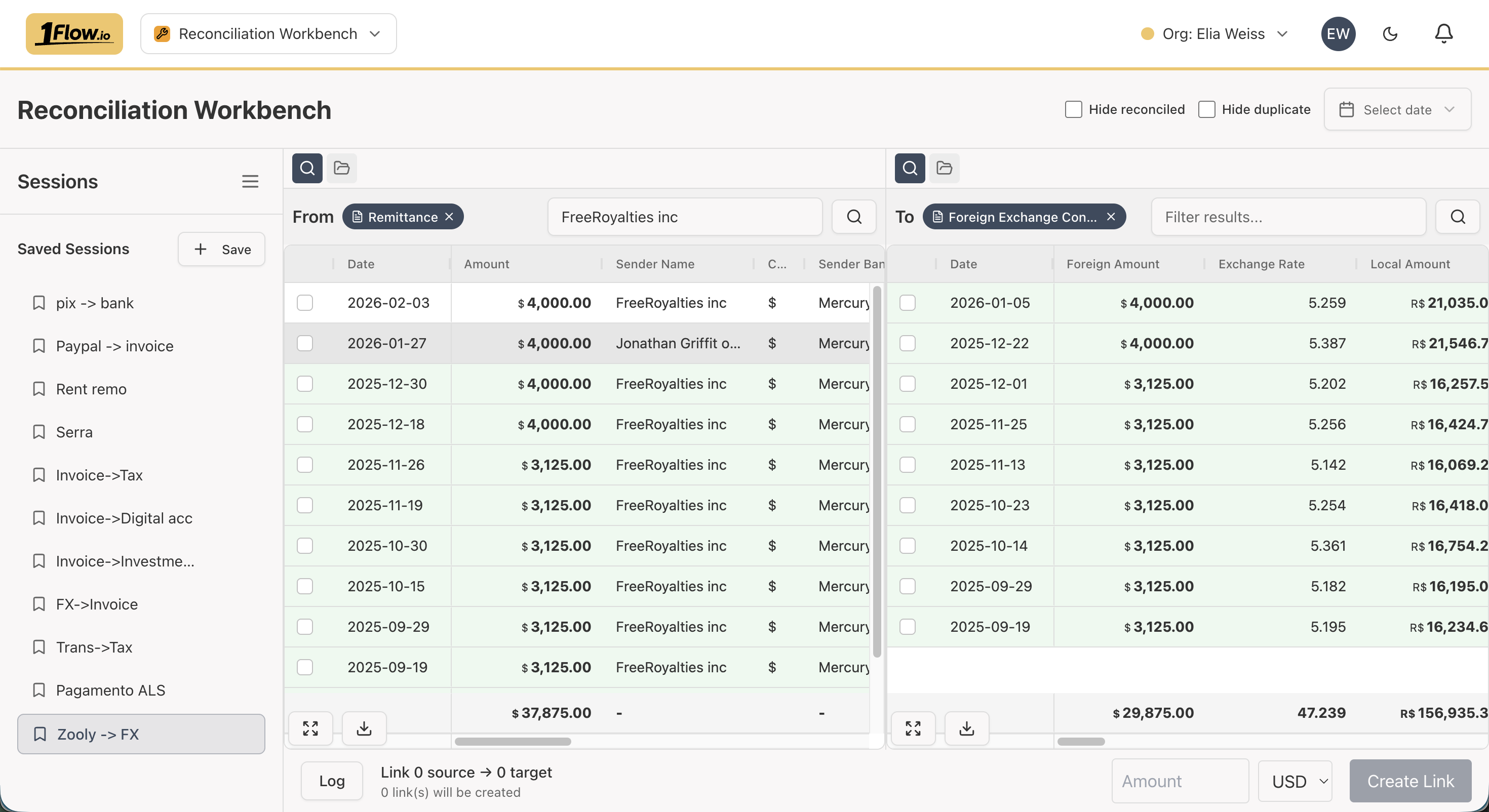Open the Select date dropdown
Image resolution: width=1489 pixels, height=812 pixels.
tap(1397, 109)
